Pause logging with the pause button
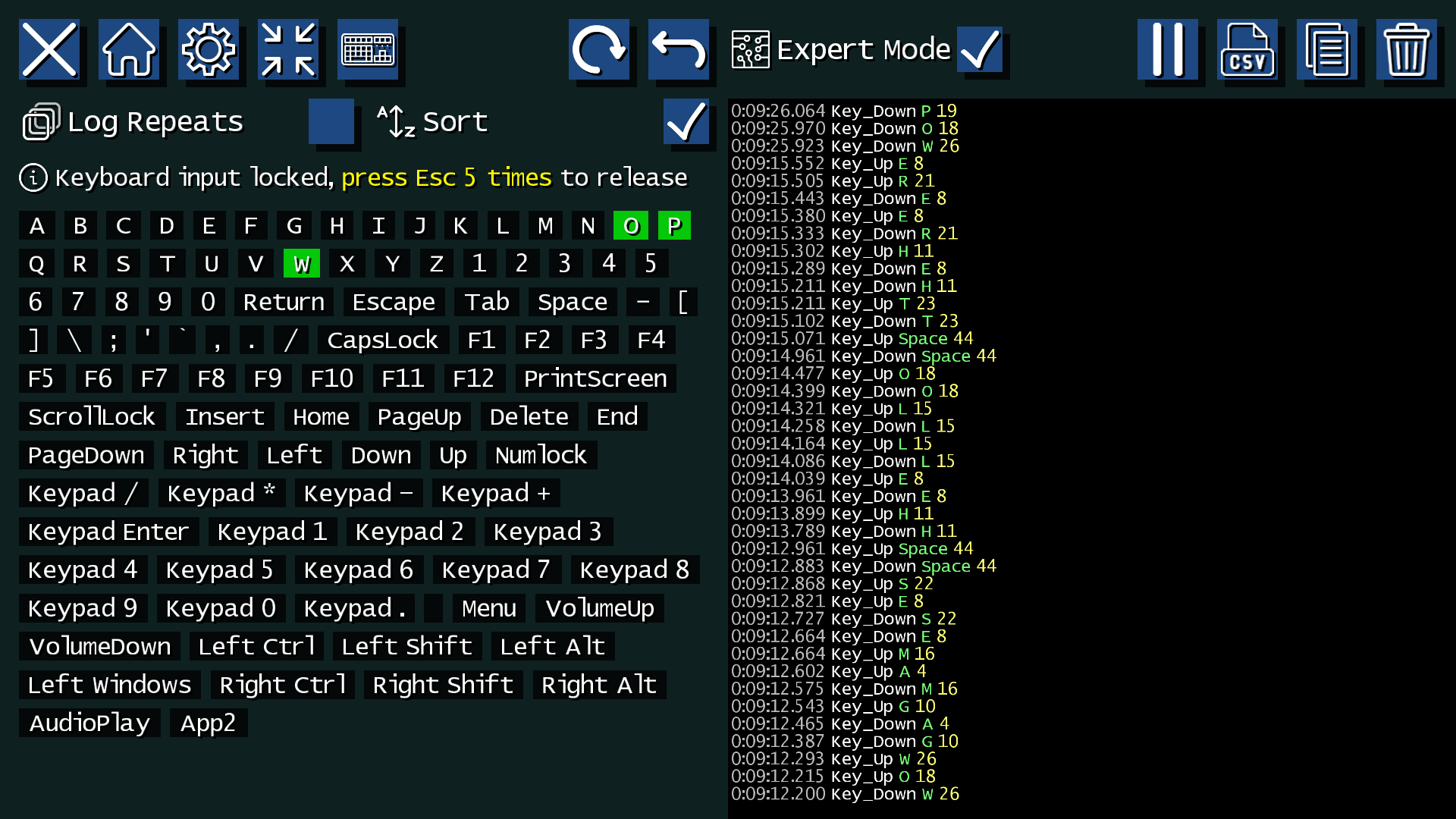The width and height of the screenshot is (1456, 819). (1168, 49)
